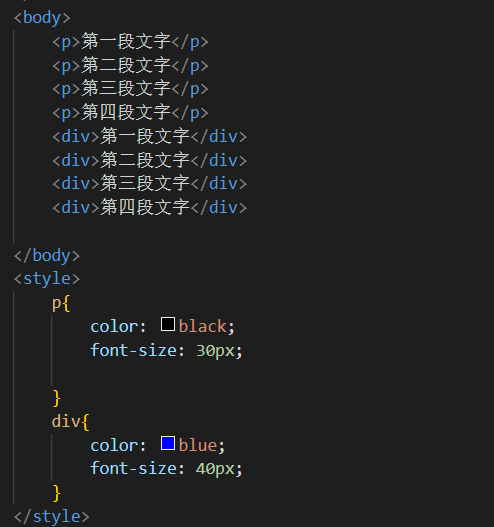Place cursor in 第三段文字 paragraph line
The height and width of the screenshot is (527, 494).
coord(130,89)
